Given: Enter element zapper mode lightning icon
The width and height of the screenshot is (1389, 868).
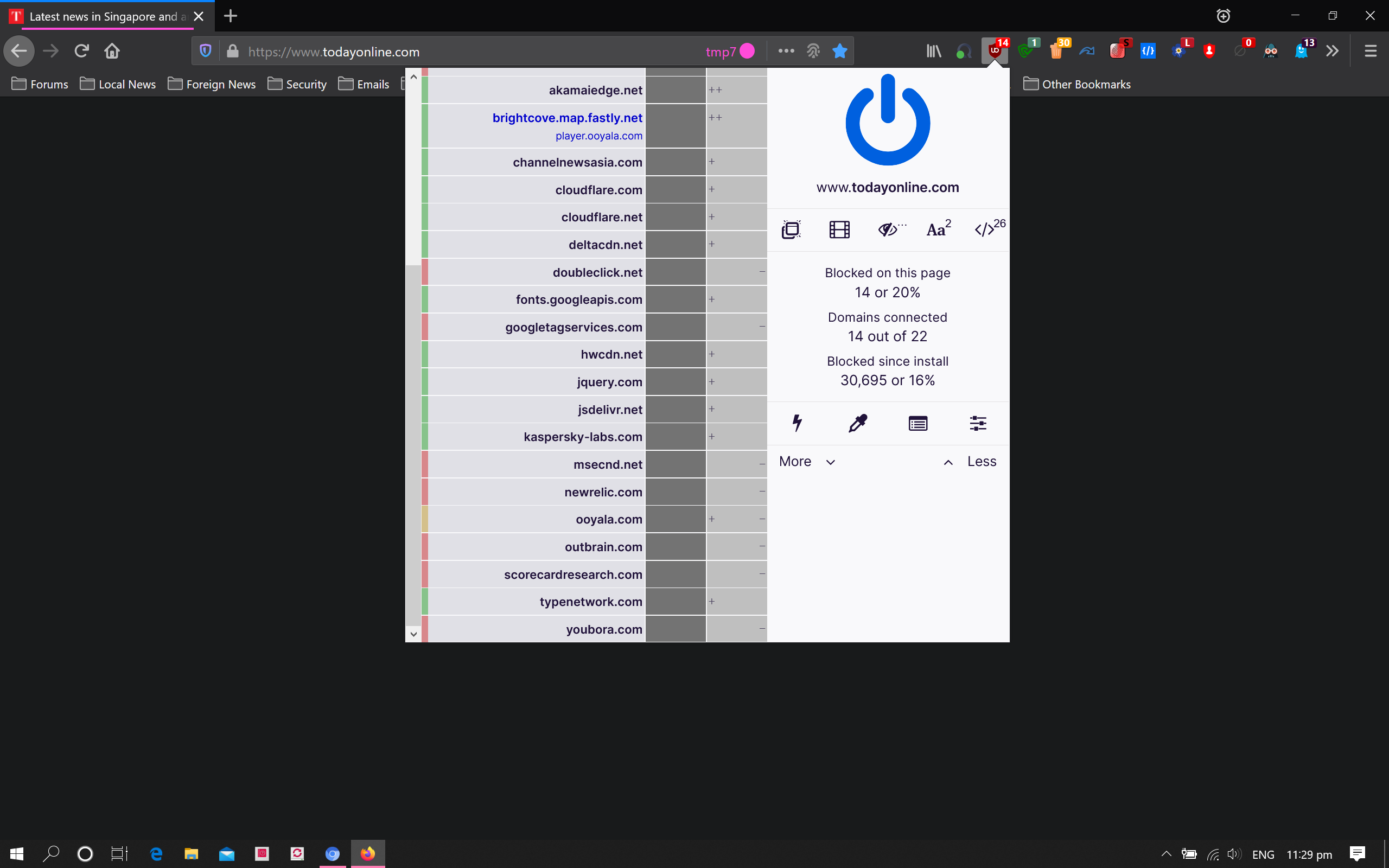Looking at the screenshot, I should [797, 424].
